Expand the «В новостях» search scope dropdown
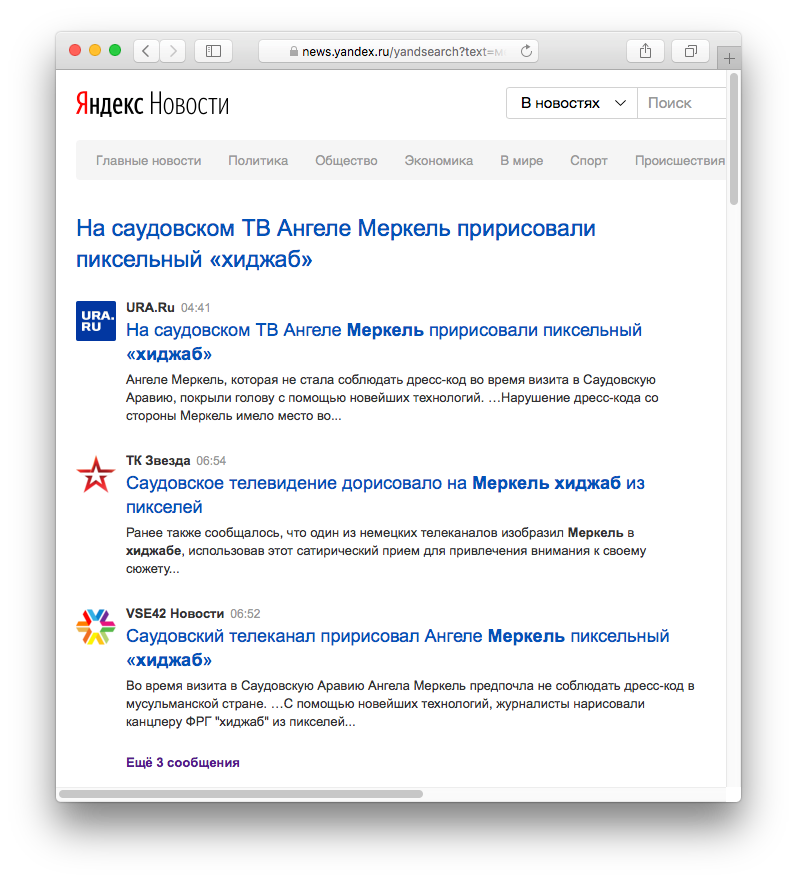Image resolution: width=797 pixels, height=882 pixels. click(x=572, y=103)
